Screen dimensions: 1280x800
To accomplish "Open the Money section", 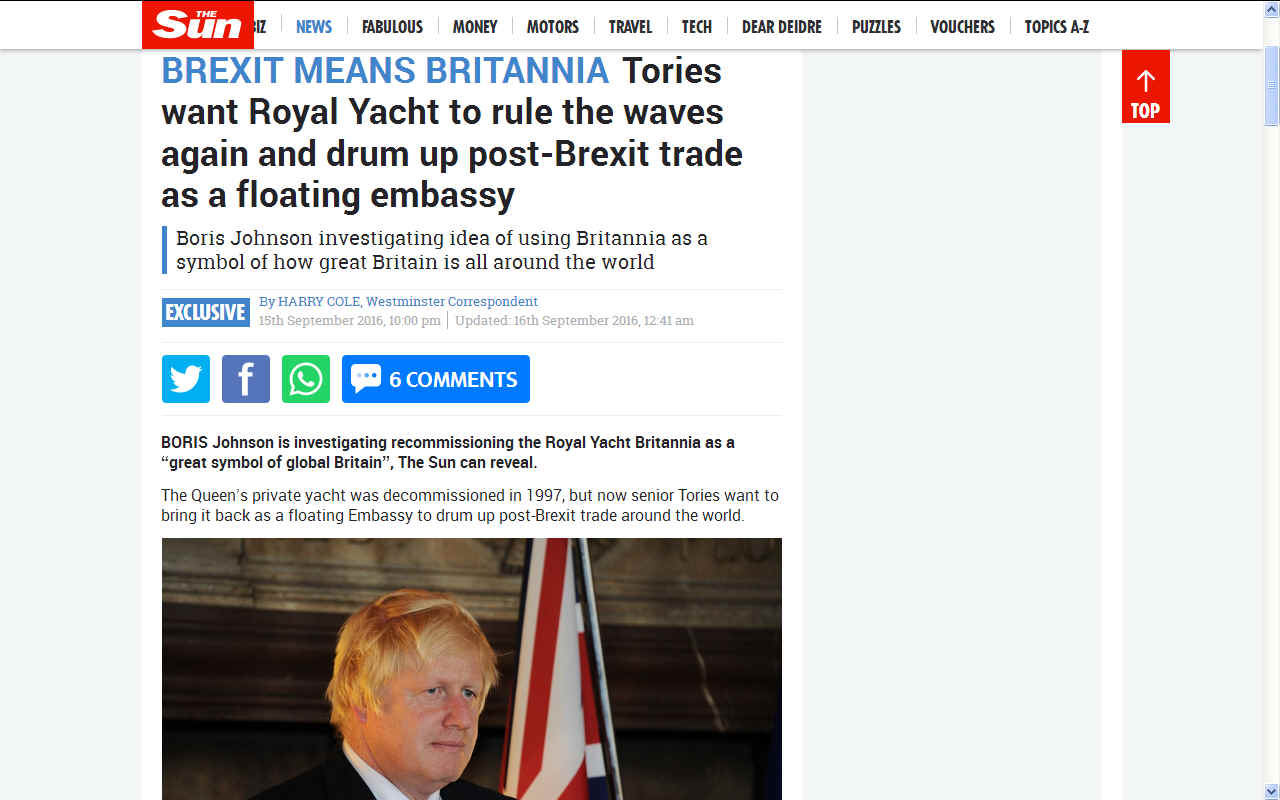I will point(475,27).
